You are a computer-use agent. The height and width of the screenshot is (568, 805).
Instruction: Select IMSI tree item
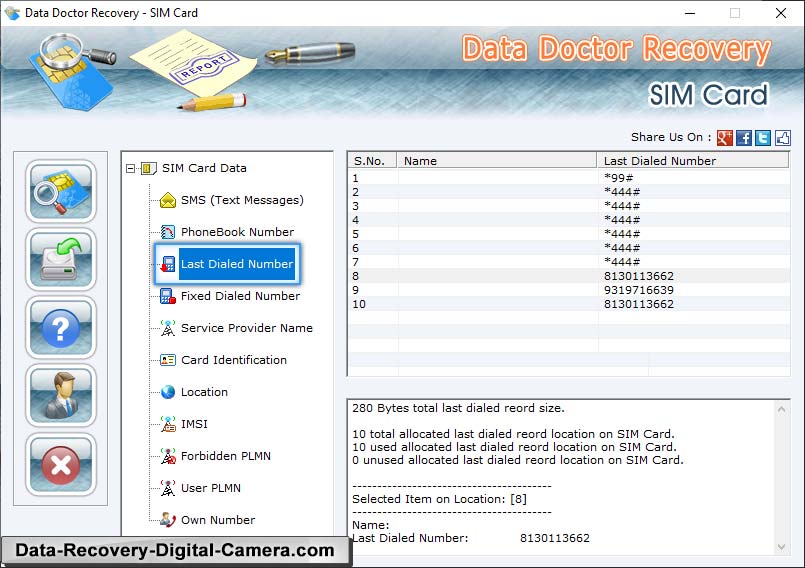194,424
